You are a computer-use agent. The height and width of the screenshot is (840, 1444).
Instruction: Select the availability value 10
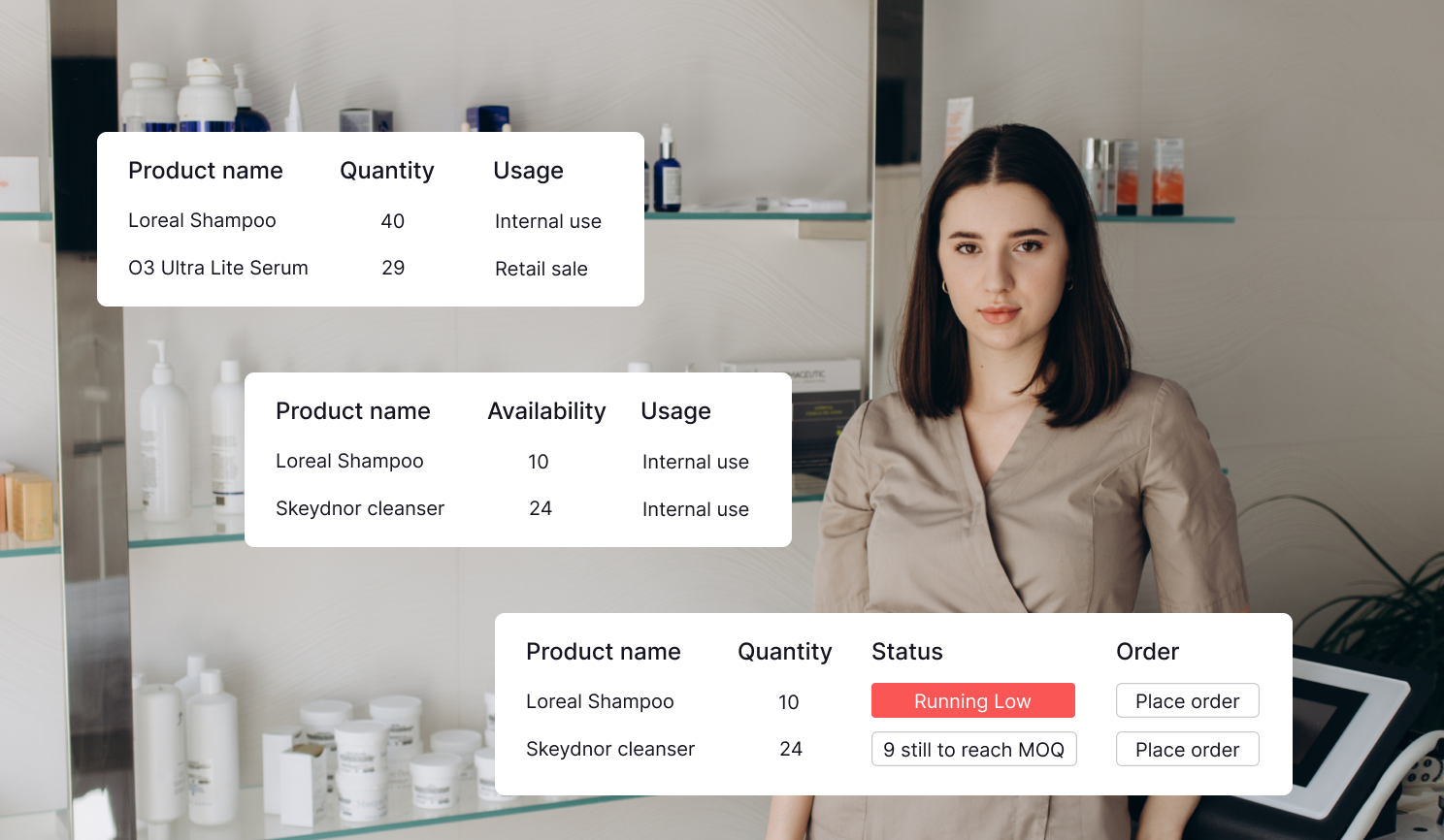[539, 461]
